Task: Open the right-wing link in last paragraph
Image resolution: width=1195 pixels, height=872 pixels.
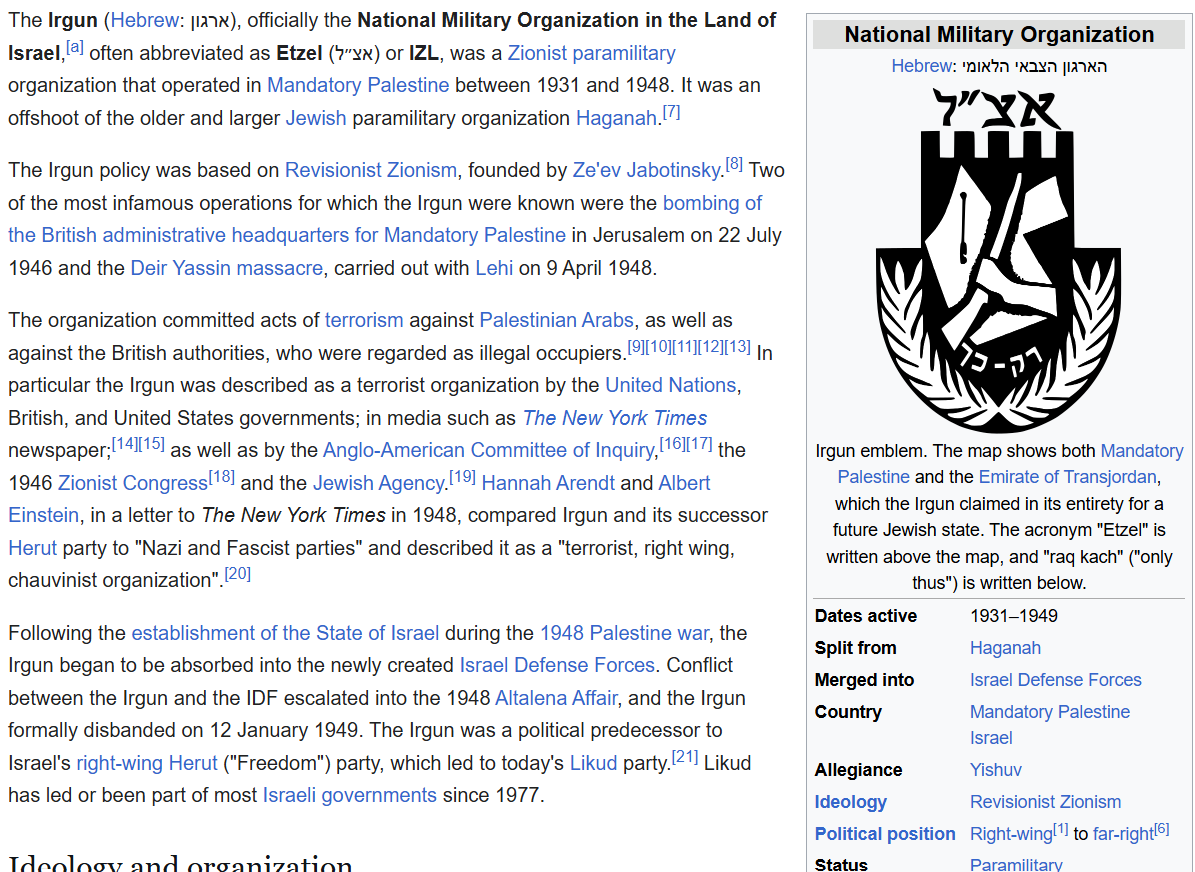Action: click(x=119, y=763)
